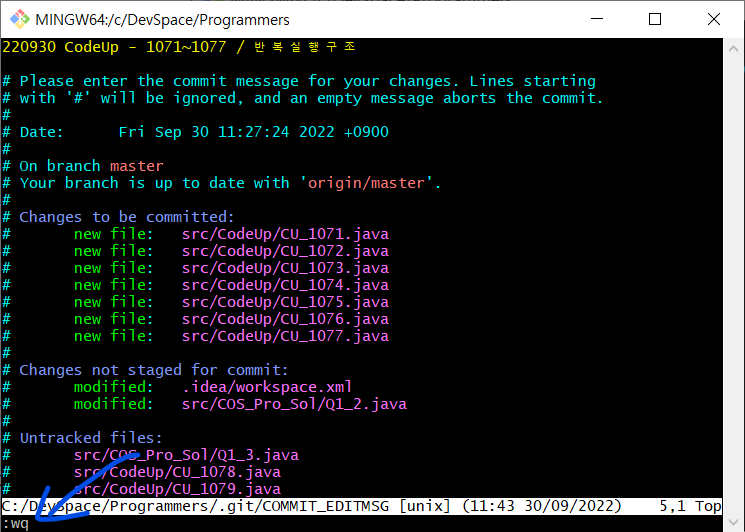Click the scrollbar down arrow
The width and height of the screenshot is (745, 532).
pos(733,523)
